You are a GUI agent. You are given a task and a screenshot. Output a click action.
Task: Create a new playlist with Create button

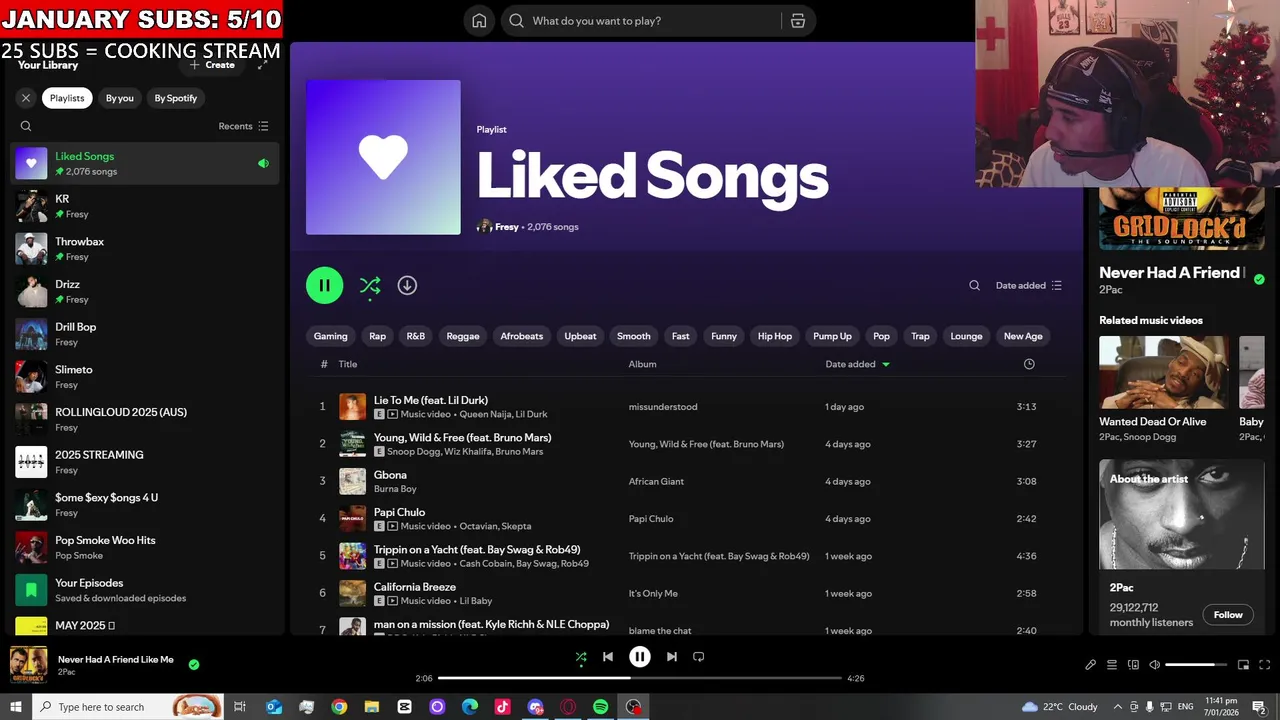pyautogui.click(x=212, y=65)
